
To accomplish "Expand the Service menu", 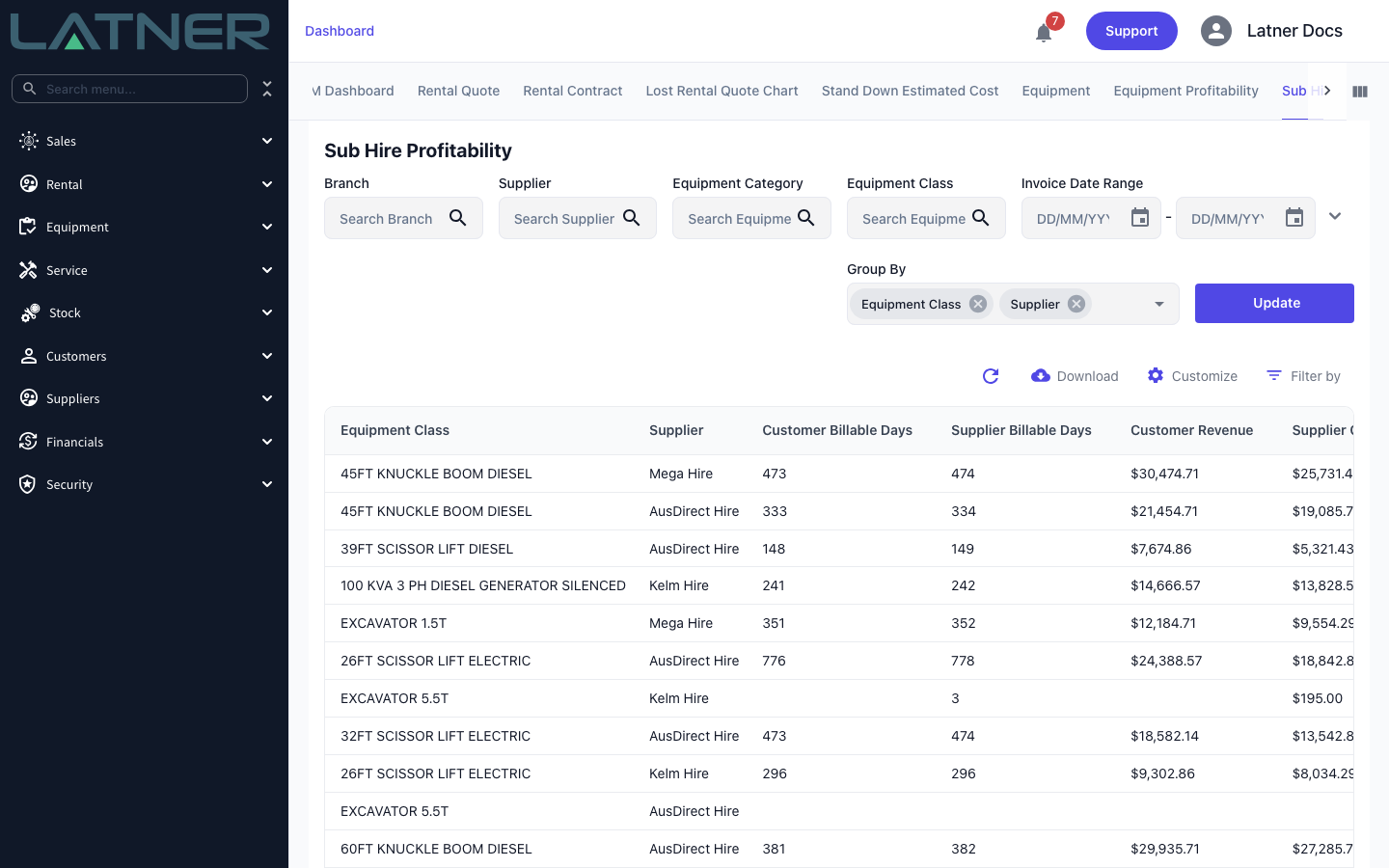I will pos(145,270).
